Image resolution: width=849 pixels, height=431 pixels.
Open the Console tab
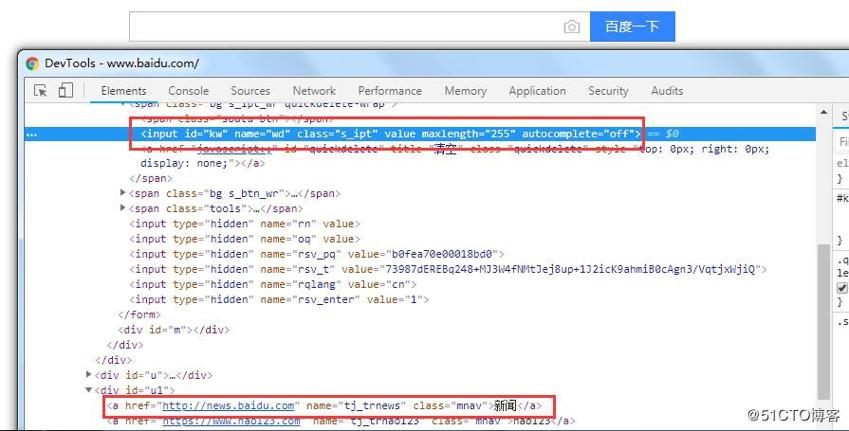(188, 91)
